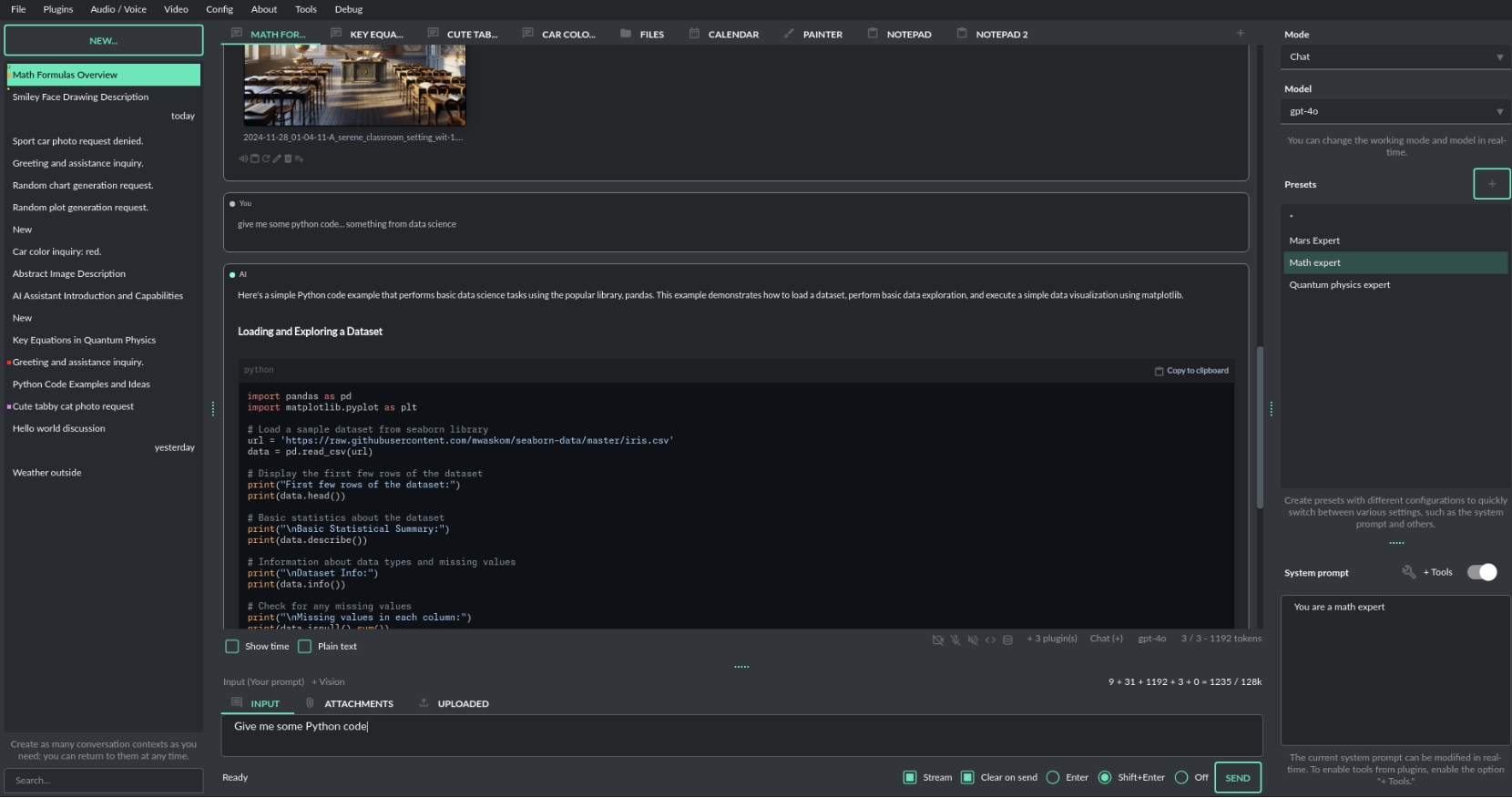Toggle the + Tools switch
The image size is (1512, 798).
1482,572
